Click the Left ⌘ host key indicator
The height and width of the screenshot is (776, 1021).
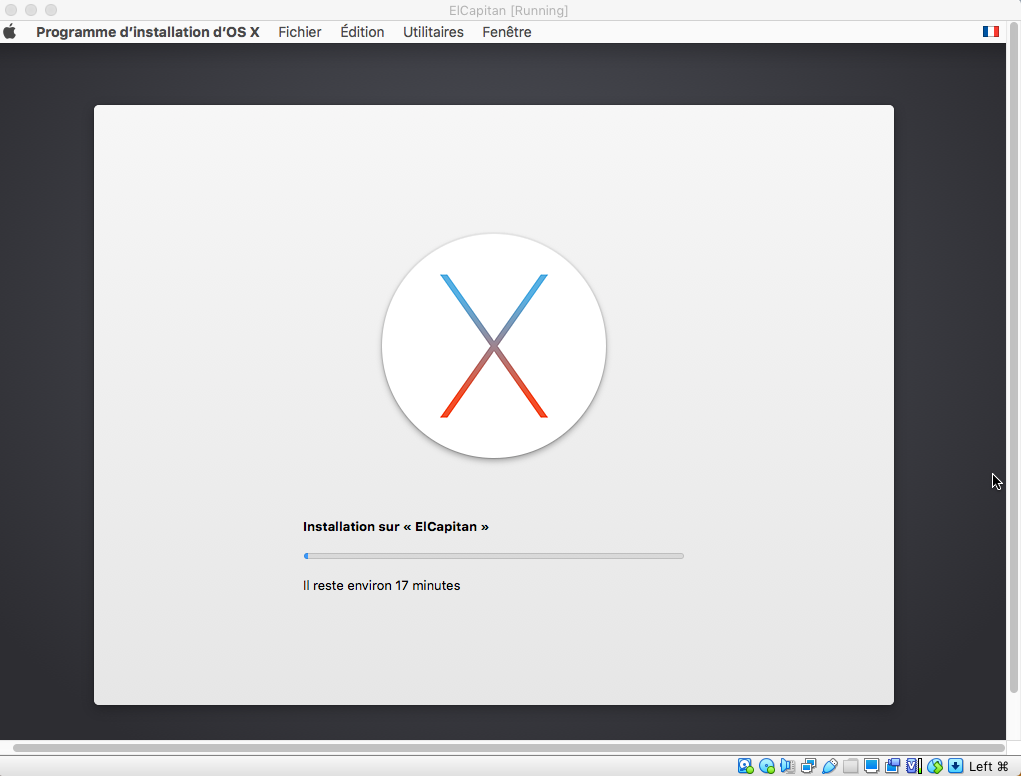988,766
